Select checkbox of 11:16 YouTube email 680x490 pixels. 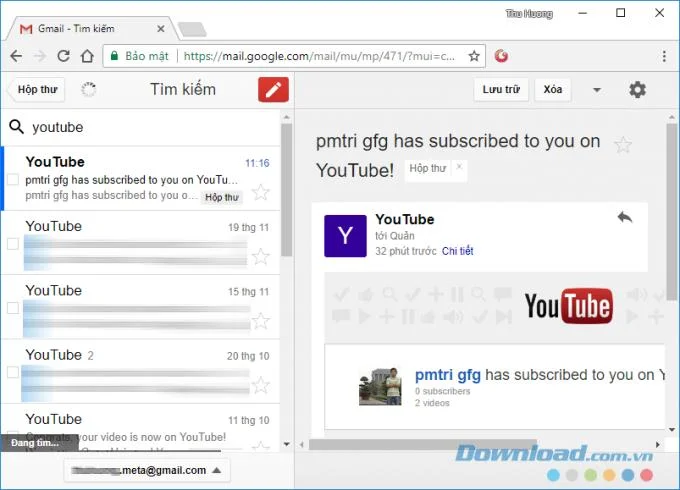click(13, 180)
